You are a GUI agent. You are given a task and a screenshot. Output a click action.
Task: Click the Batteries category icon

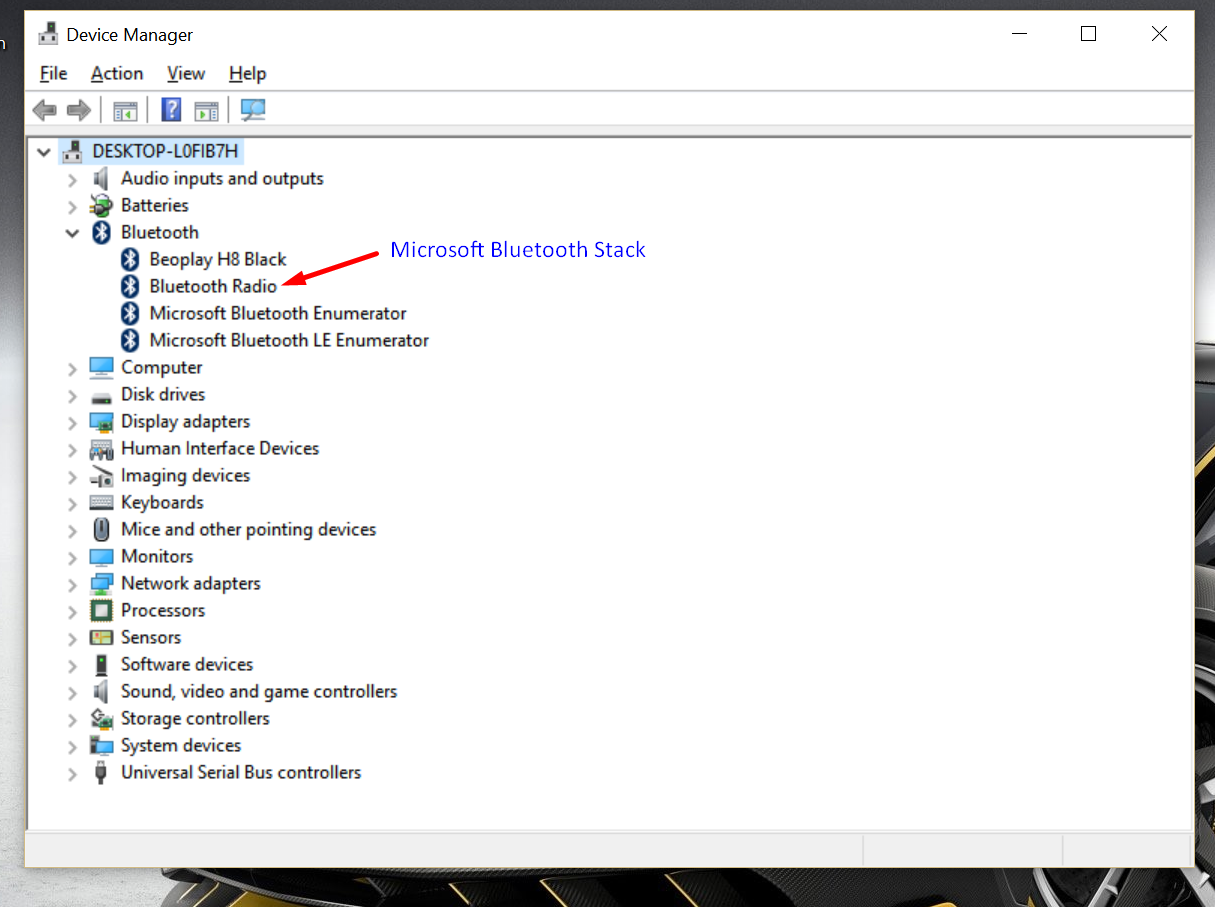tap(101, 205)
